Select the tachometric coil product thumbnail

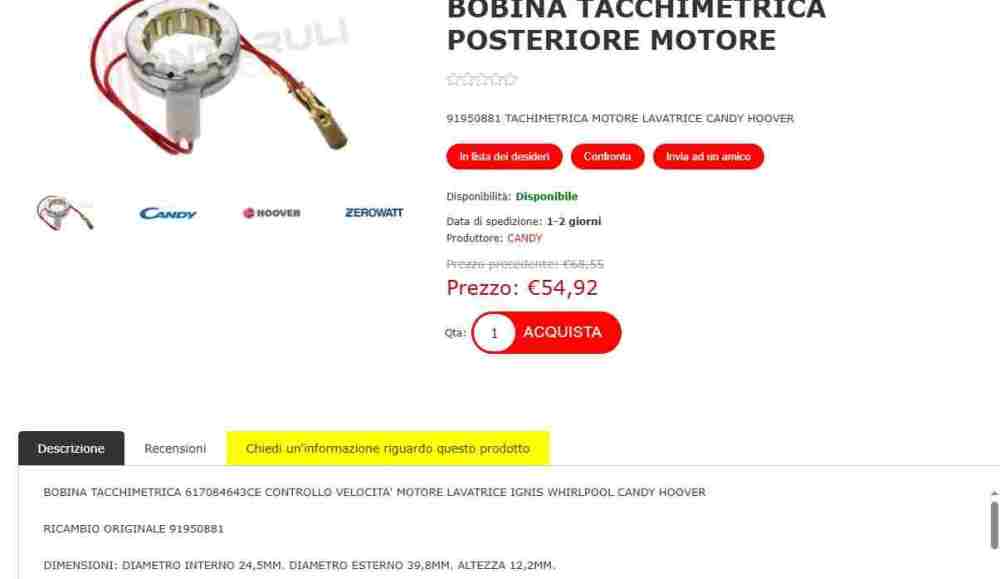pyautogui.click(x=65, y=212)
